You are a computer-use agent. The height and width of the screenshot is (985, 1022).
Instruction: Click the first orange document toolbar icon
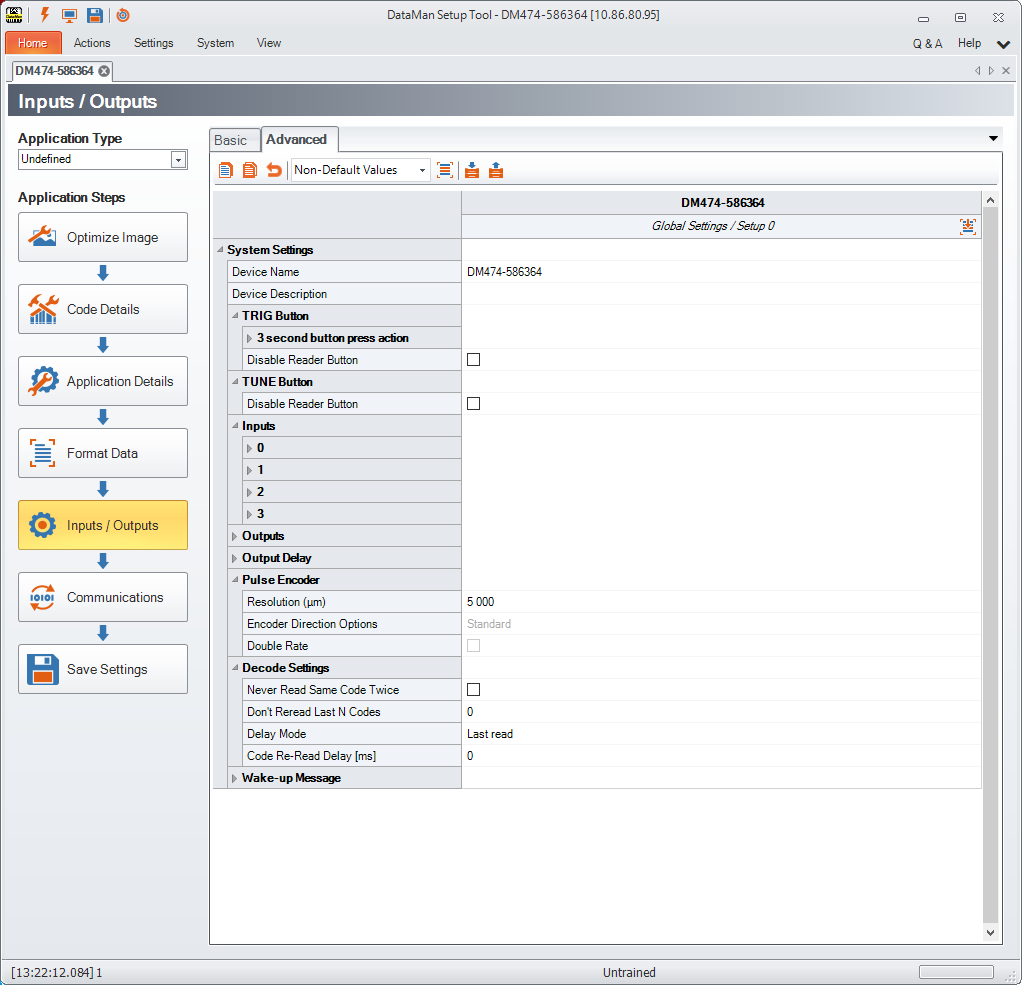[x=226, y=170]
